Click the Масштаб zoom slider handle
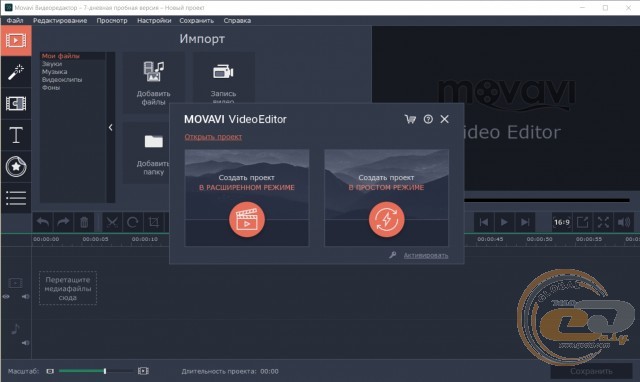Screen dimensions: 640x382 click(105, 371)
